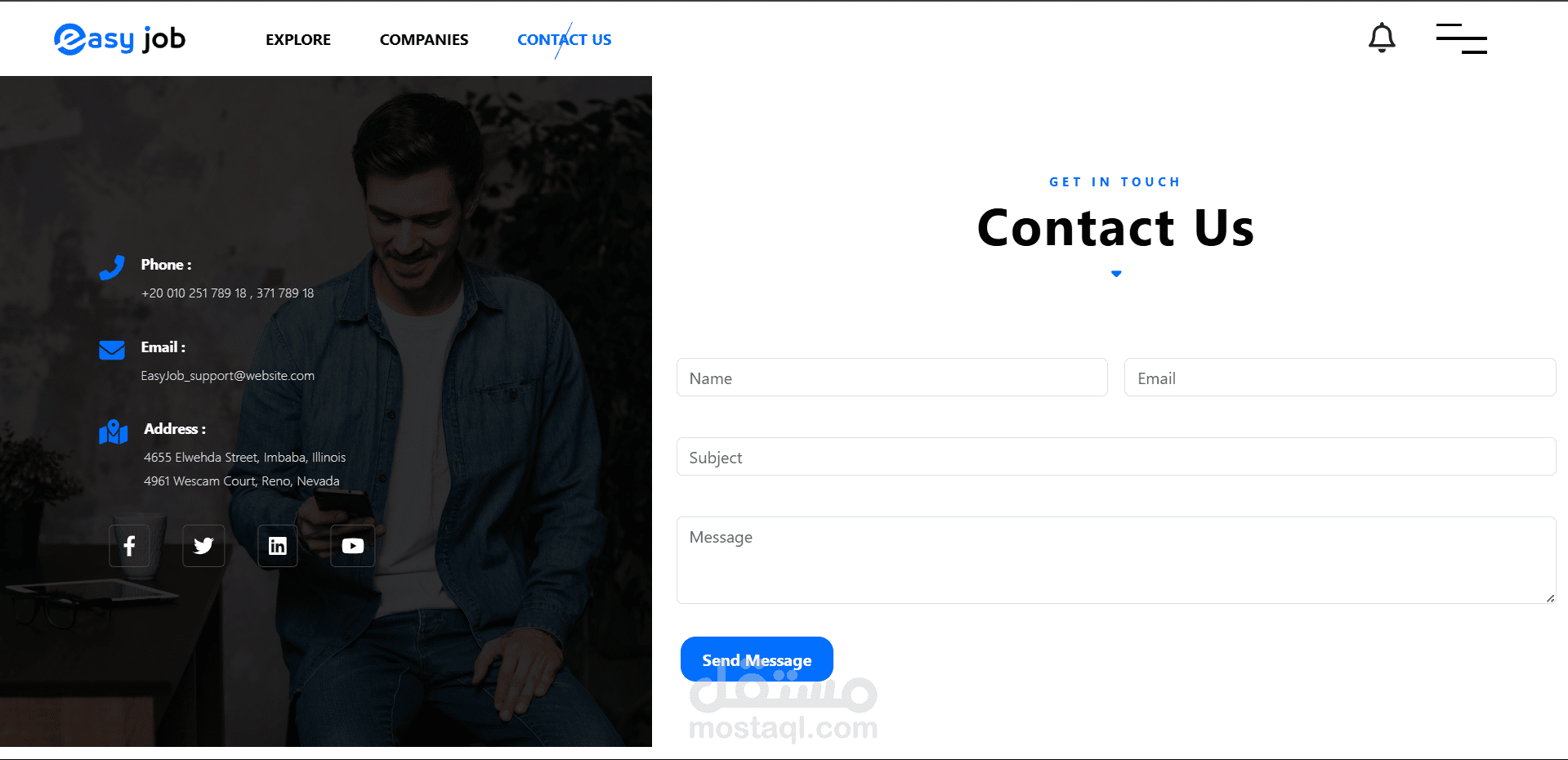Open the Companies menu item

[x=424, y=39]
